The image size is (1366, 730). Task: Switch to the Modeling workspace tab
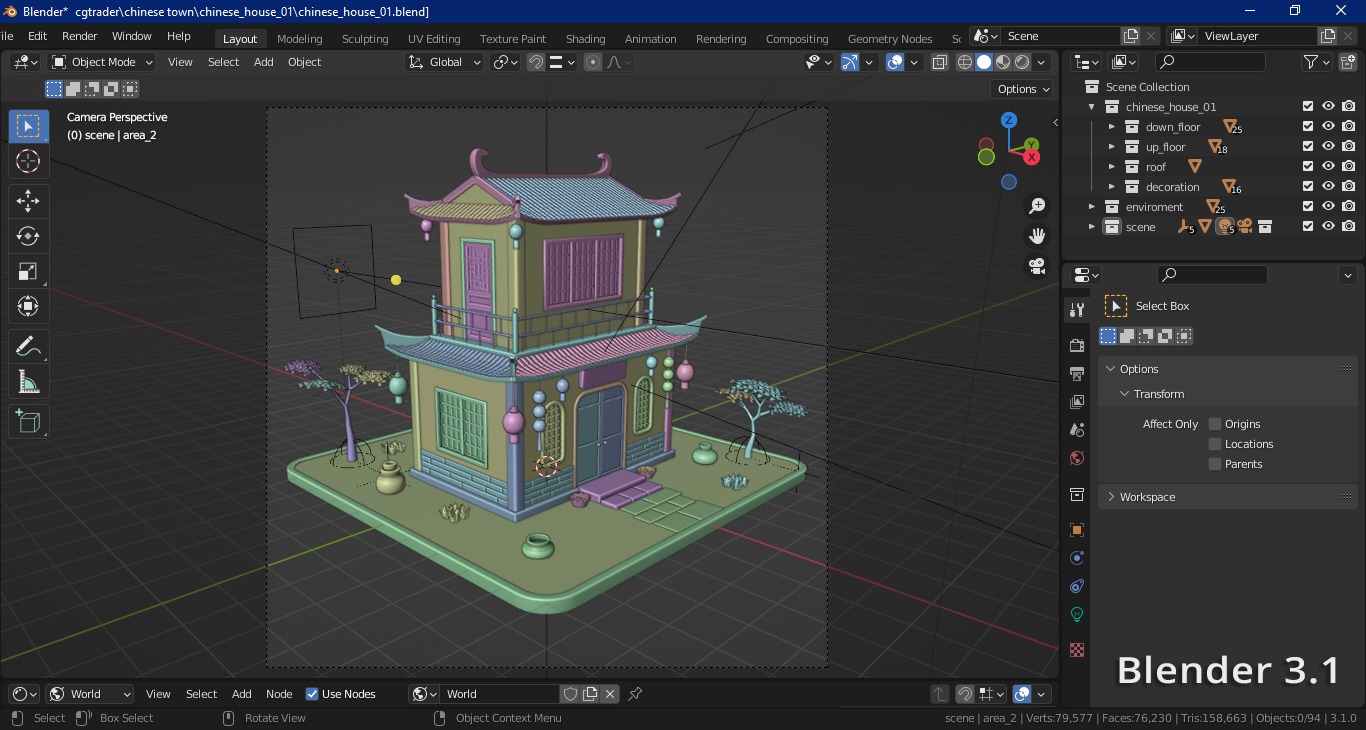coord(300,39)
